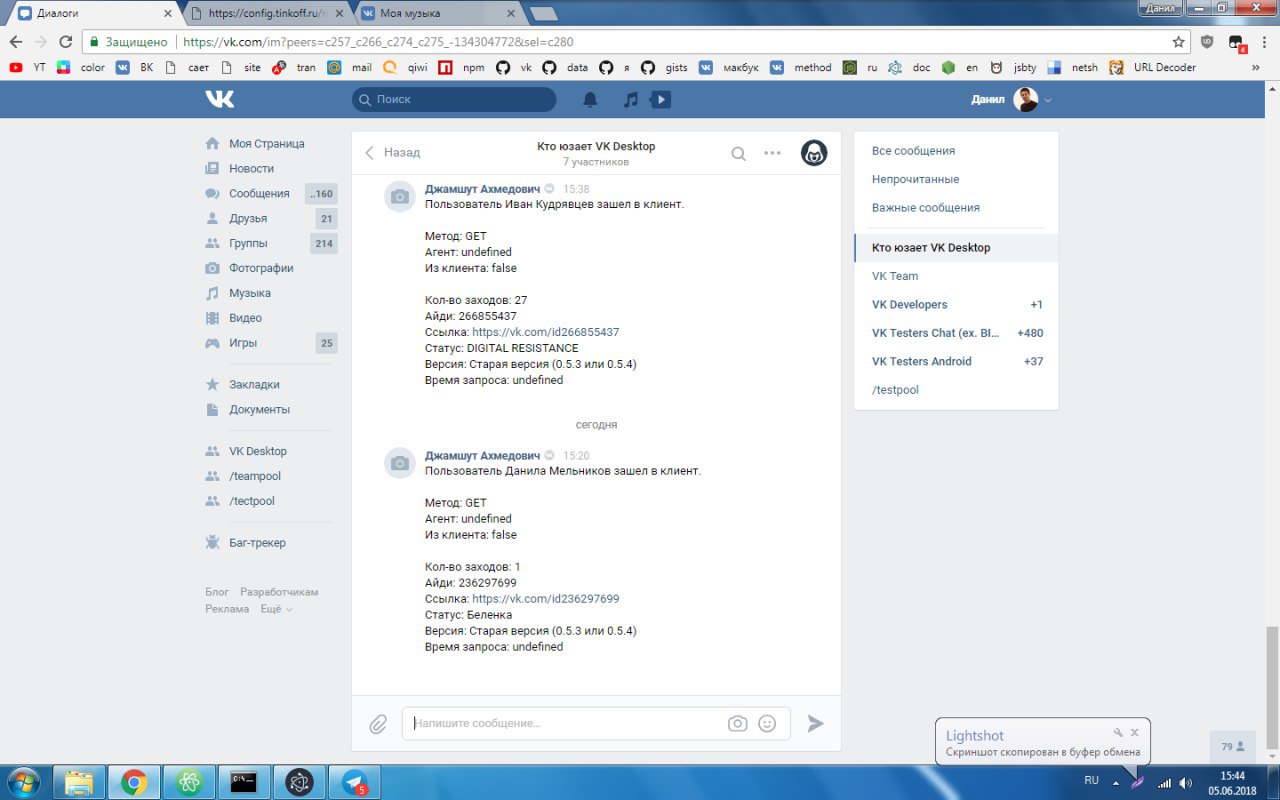The width and height of the screenshot is (1280, 800).
Task: Click the Lightshot feather tray icon
Action: [x=1138, y=782]
